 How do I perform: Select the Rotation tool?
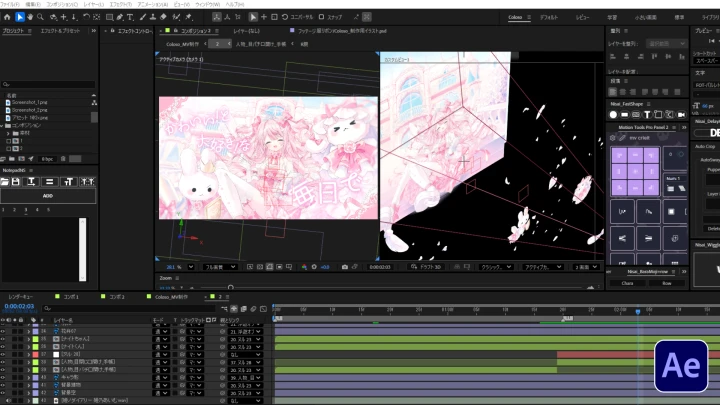point(86,17)
